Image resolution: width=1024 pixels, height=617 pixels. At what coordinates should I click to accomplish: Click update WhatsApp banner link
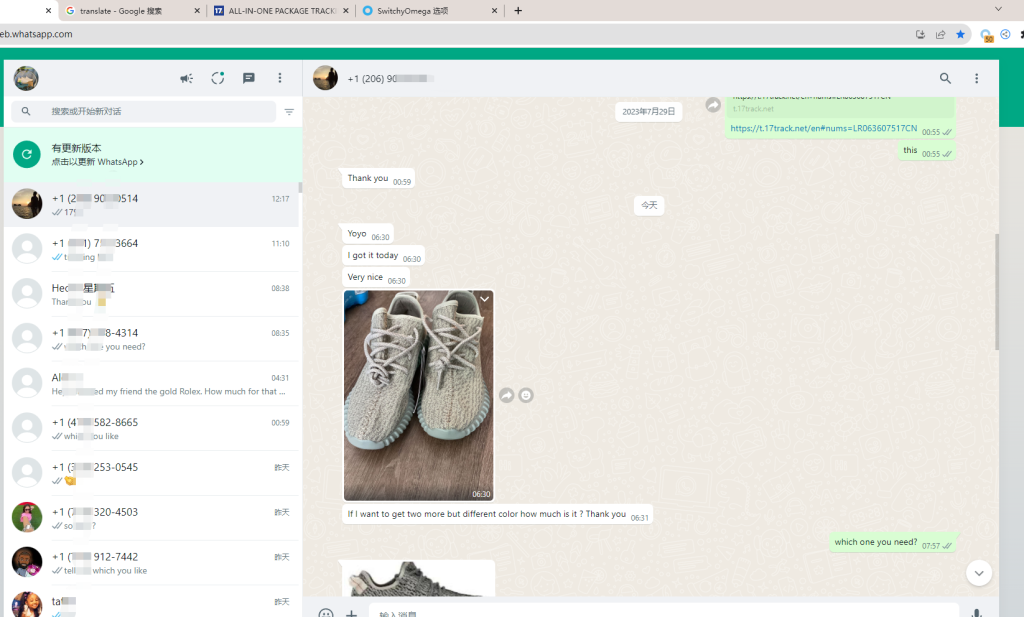[x=98, y=161]
